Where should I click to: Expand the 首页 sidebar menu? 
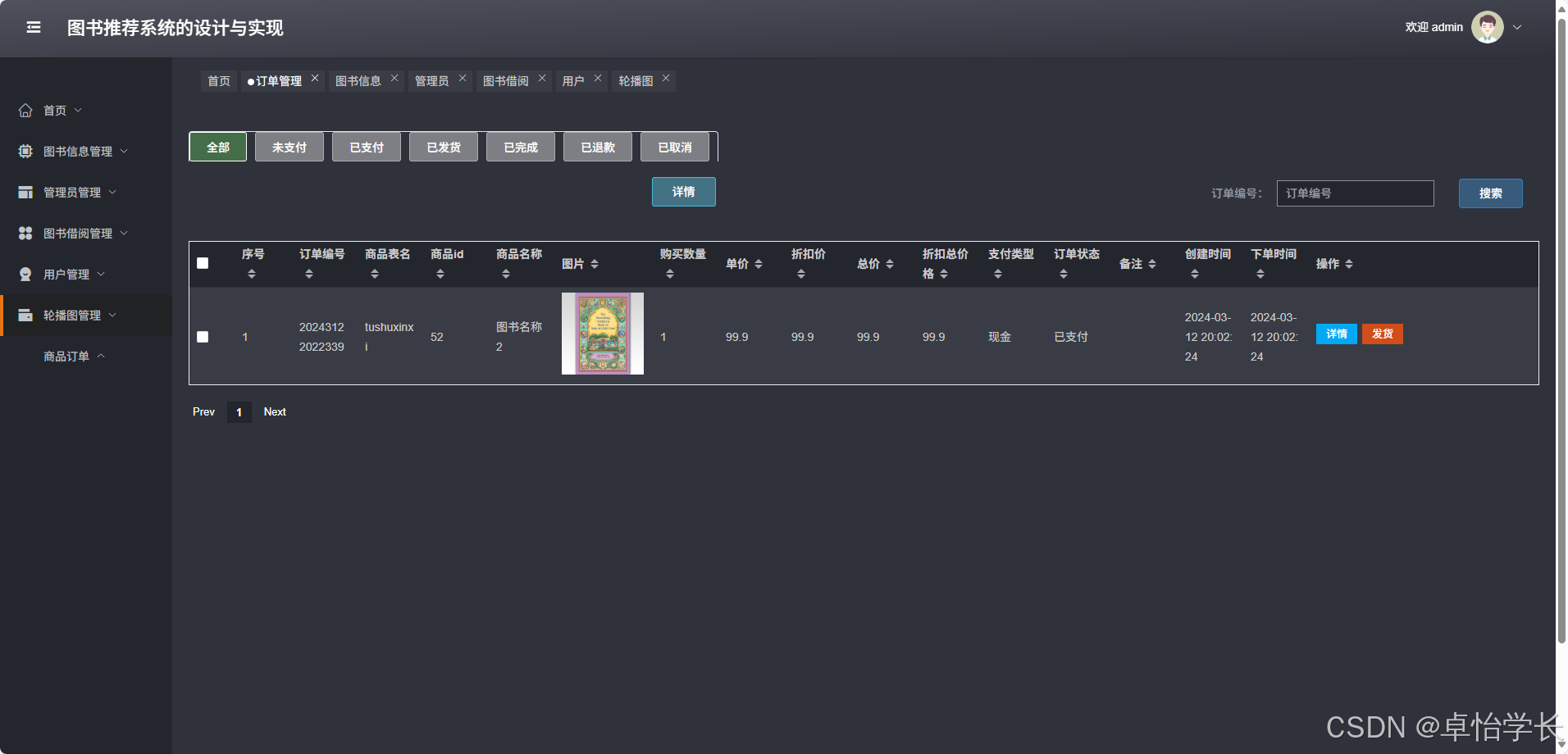point(78,110)
